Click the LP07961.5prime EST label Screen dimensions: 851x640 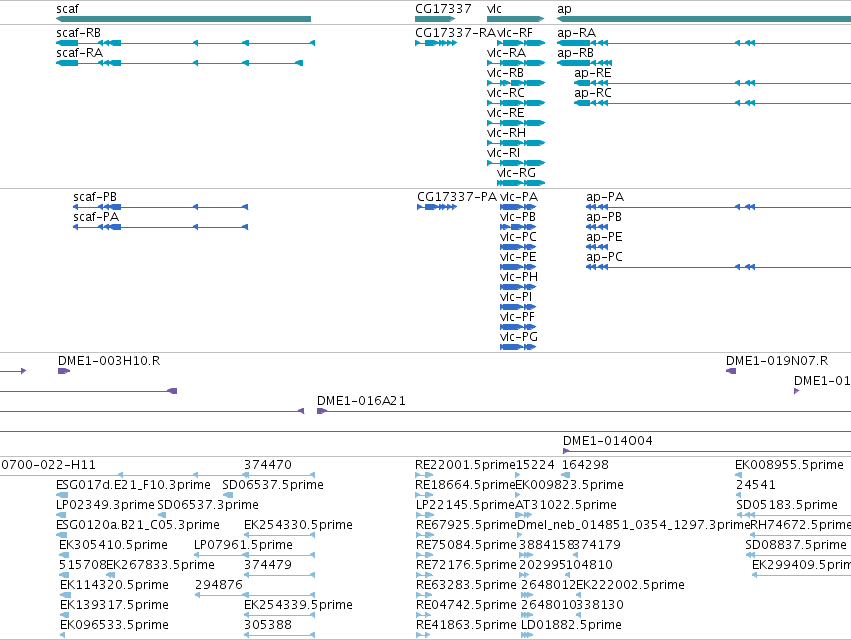pyautogui.click(x=243, y=545)
